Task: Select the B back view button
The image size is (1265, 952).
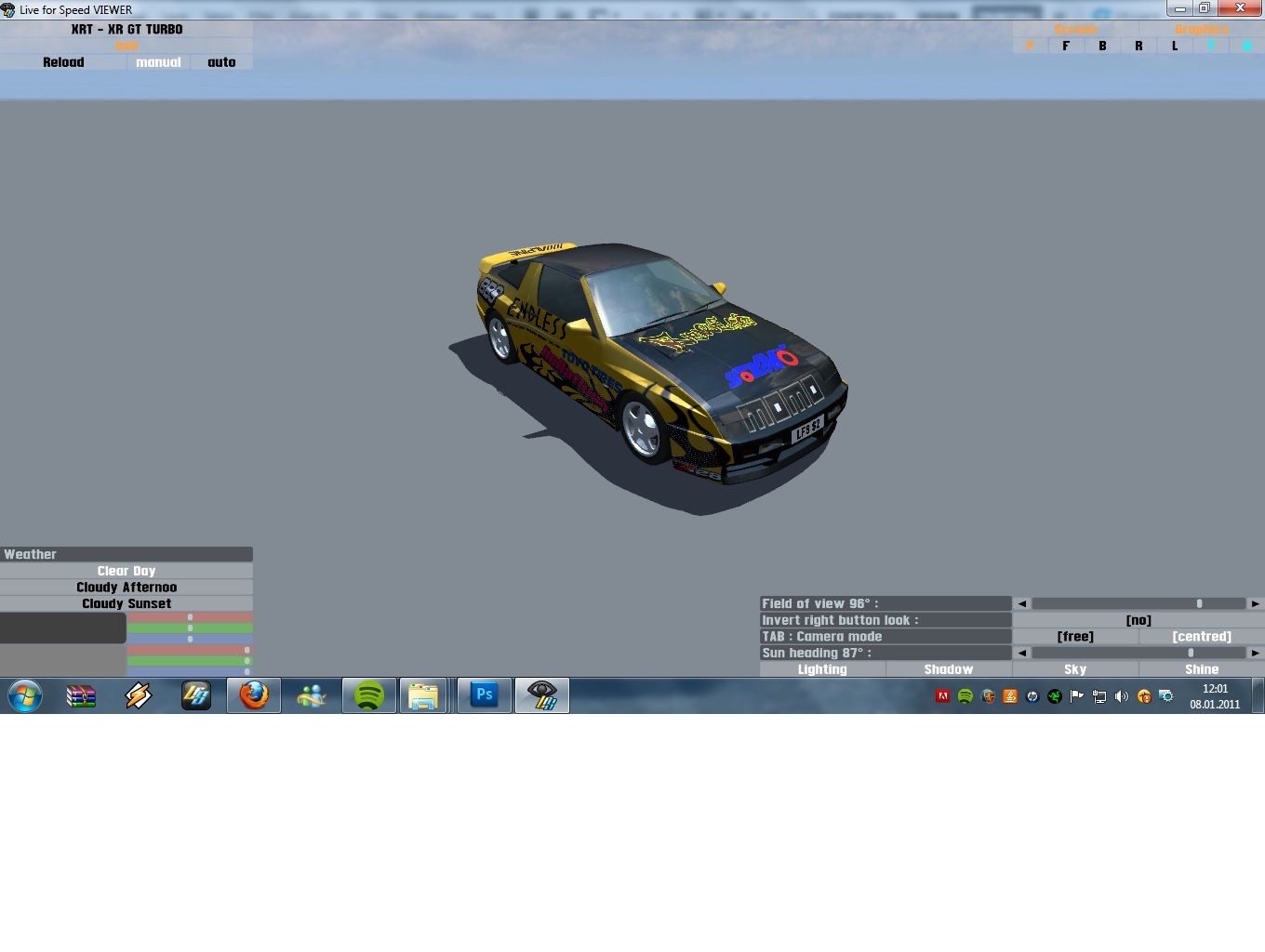Action: pyautogui.click(x=1102, y=46)
